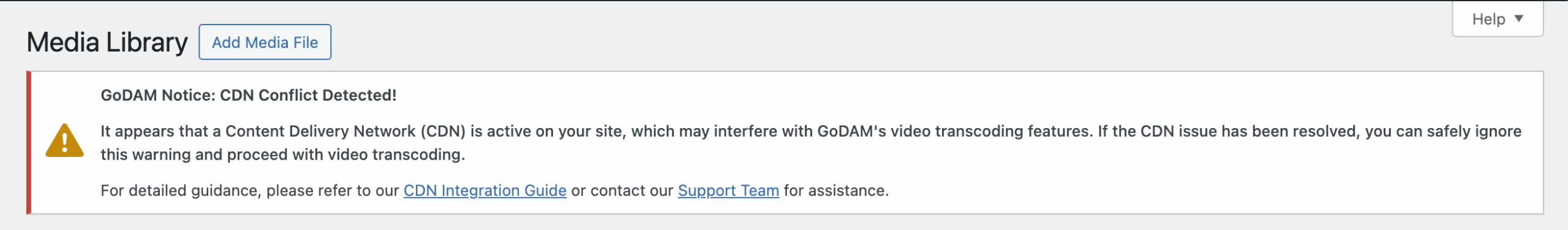Click 'or contact our' text between links
Viewport: 1568px width, 230px height.
[622, 191]
